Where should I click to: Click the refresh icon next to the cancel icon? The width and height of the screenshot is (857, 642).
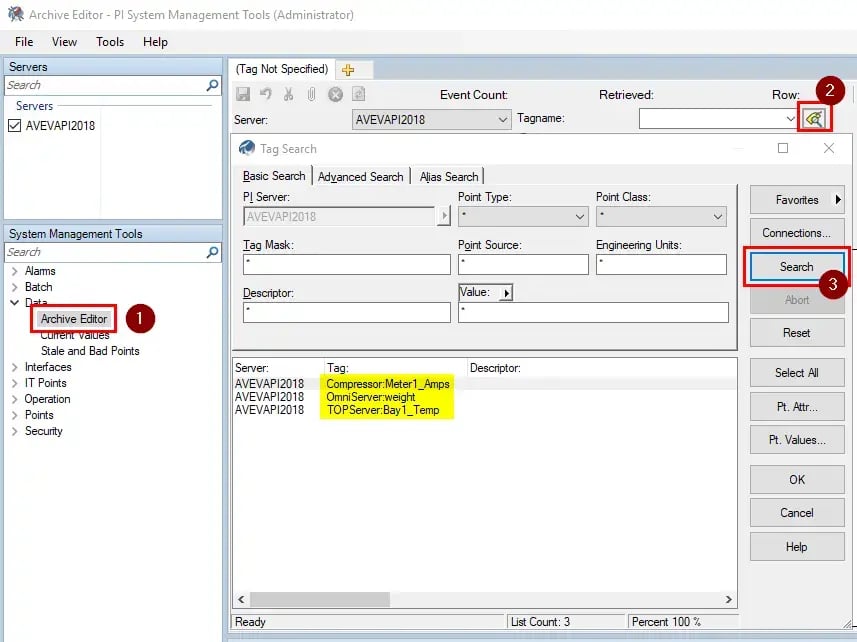tap(358, 94)
